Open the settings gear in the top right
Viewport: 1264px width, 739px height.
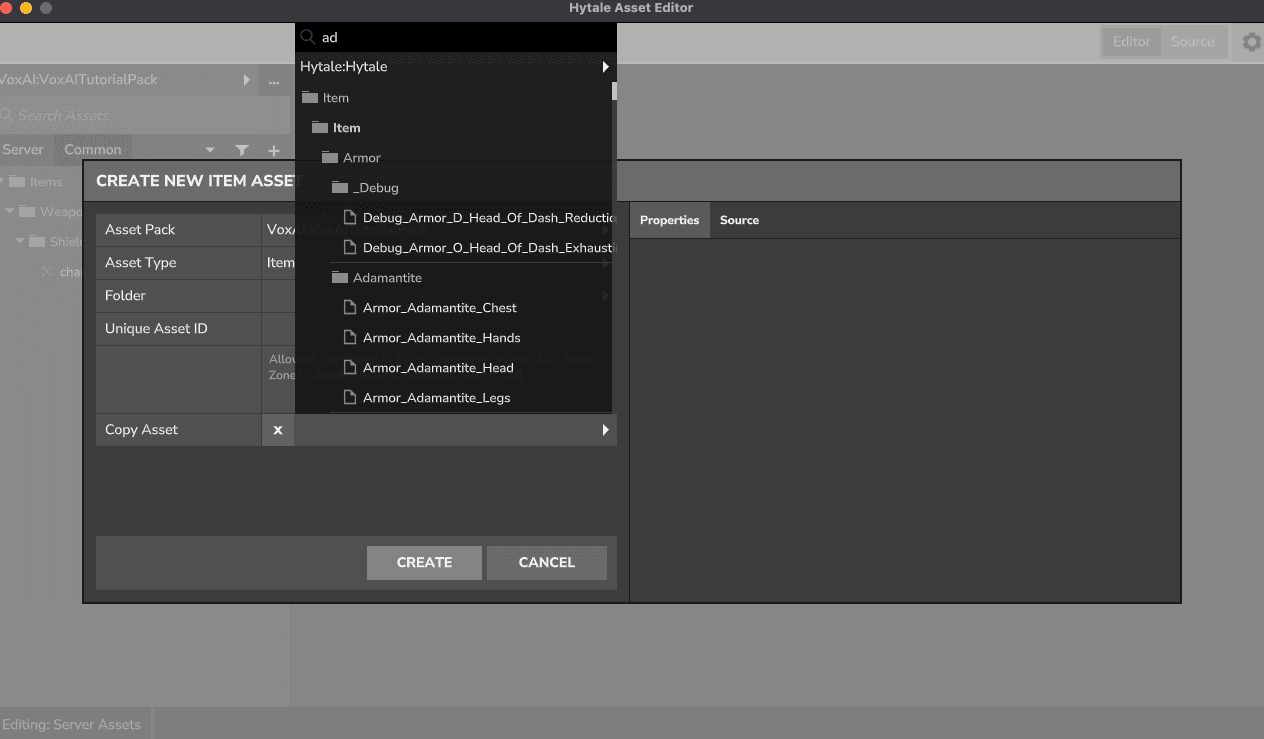tap(1249, 42)
